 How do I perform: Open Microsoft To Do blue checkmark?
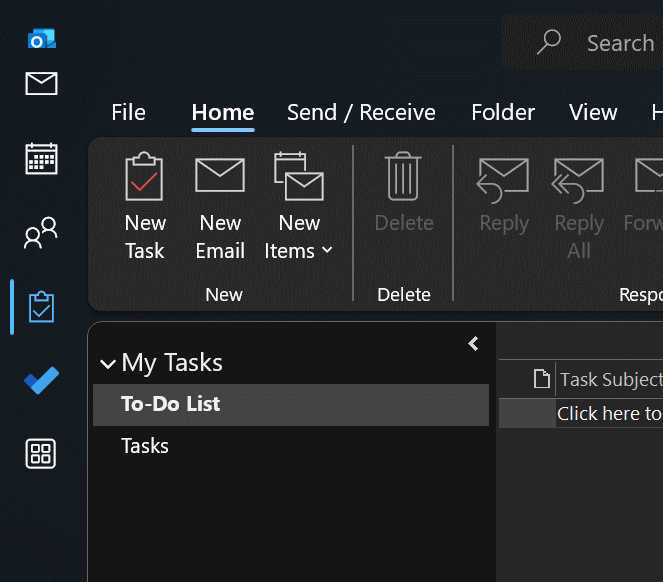[x=41, y=380]
